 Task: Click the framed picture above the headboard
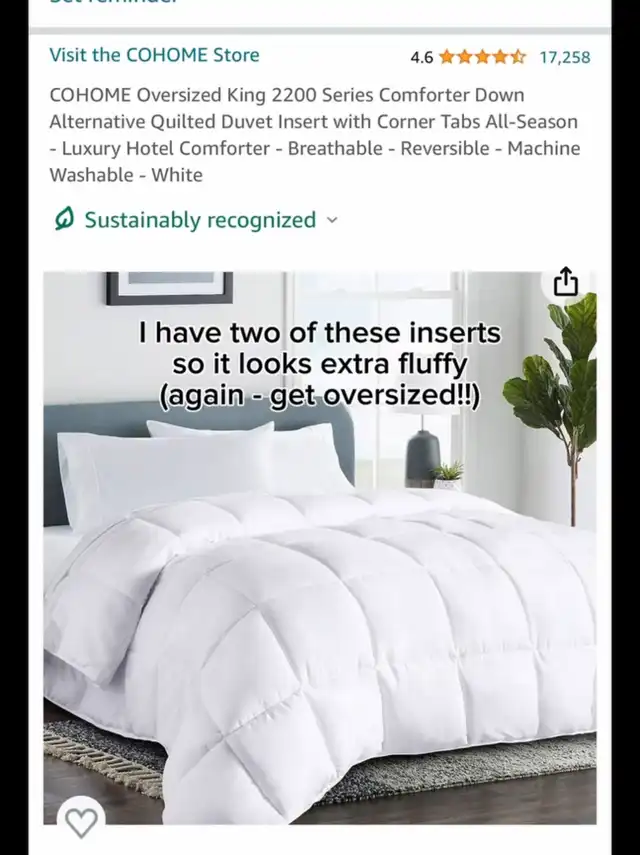pyautogui.click(x=170, y=287)
